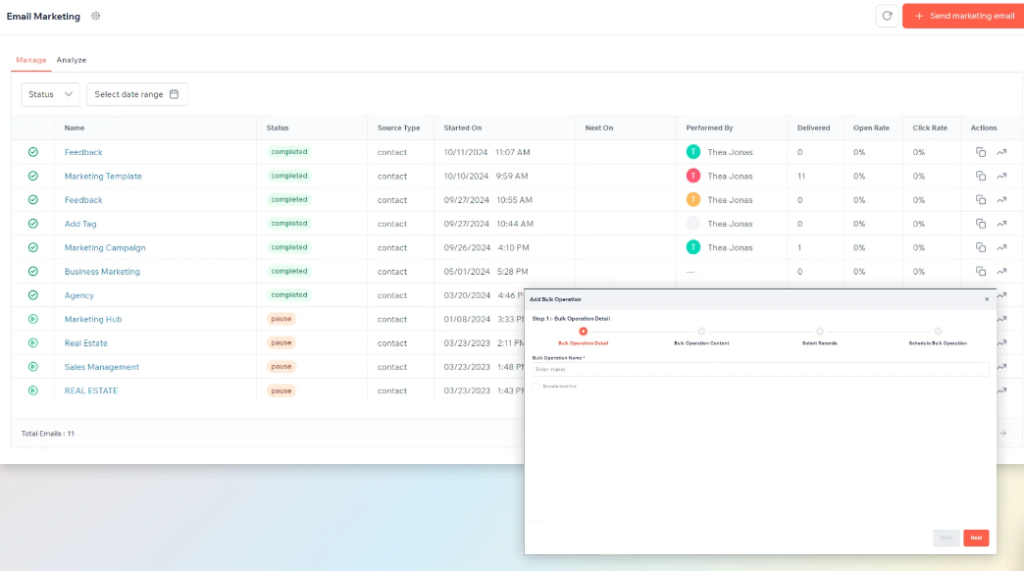This screenshot has height=571, width=1024.
Task: Click the Click Rate column header
Action: pos(930,128)
